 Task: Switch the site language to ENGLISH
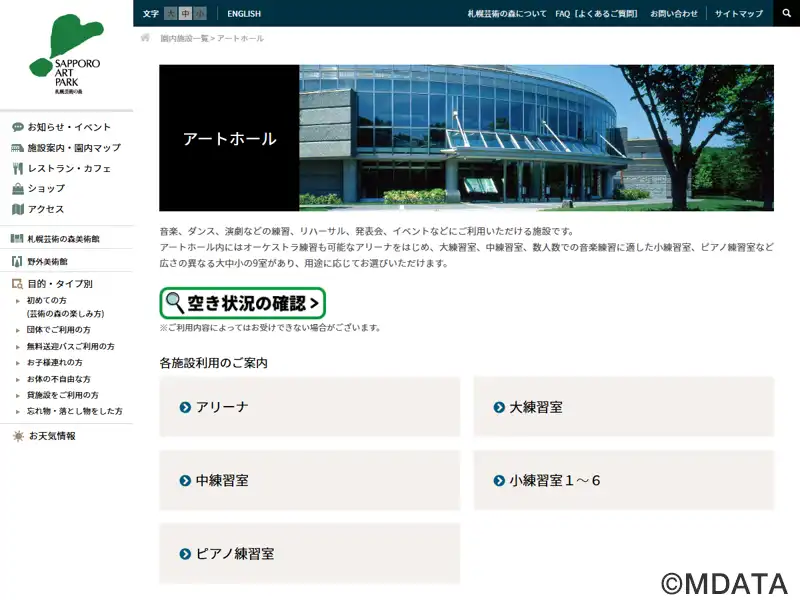point(244,14)
